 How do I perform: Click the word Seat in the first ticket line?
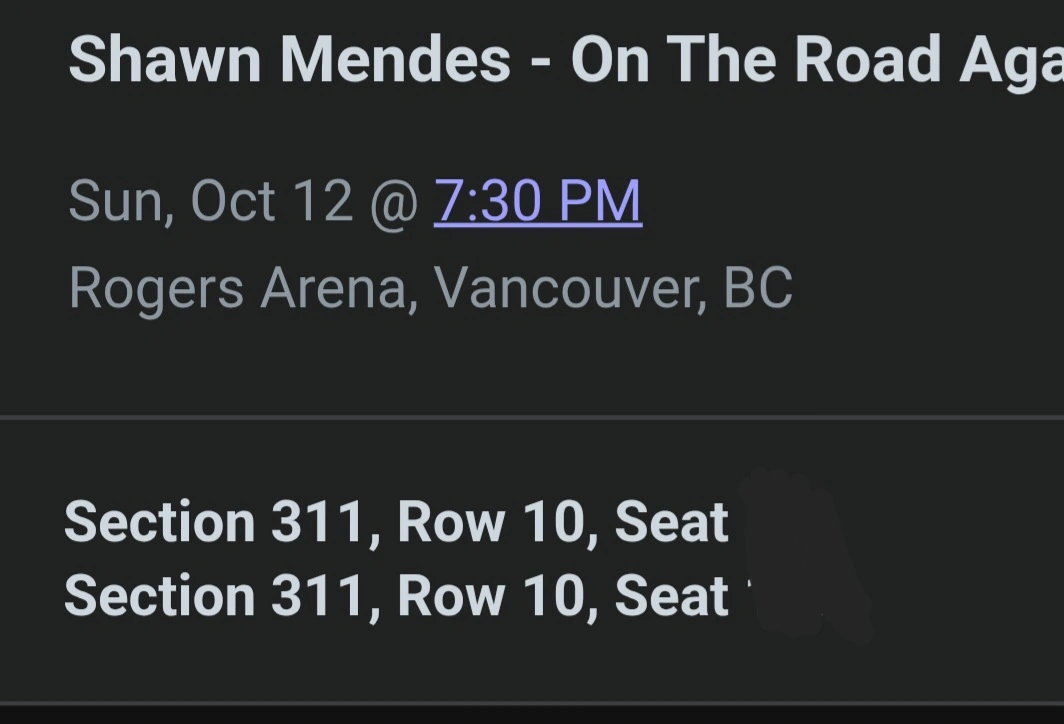(671, 522)
